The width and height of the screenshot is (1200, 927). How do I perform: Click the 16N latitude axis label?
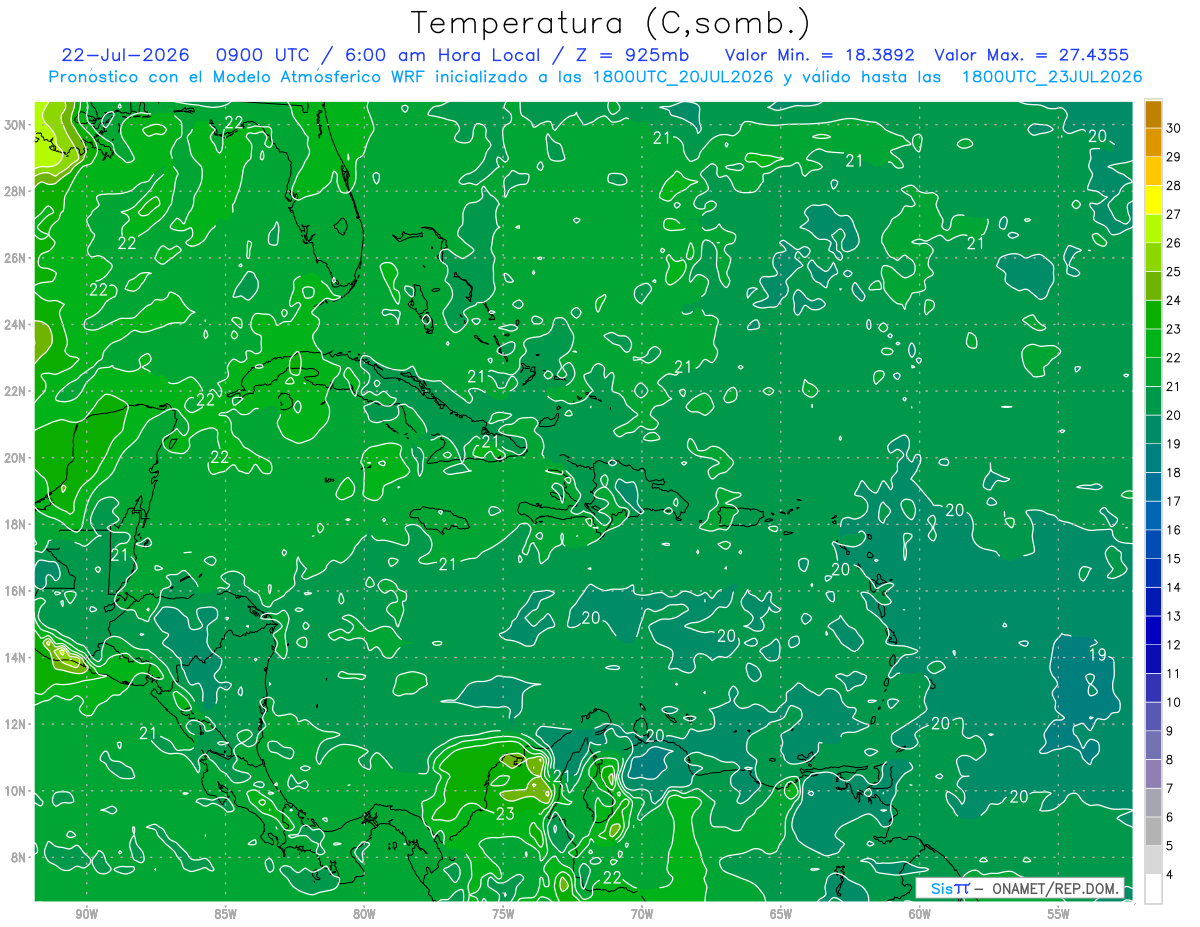point(16,591)
